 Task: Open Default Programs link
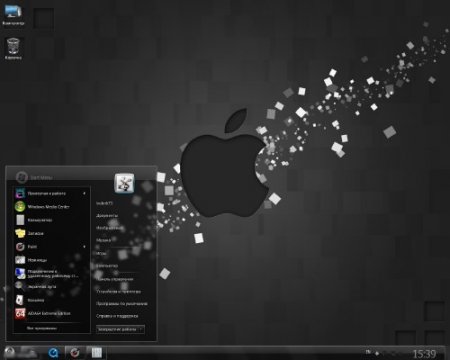(122, 304)
